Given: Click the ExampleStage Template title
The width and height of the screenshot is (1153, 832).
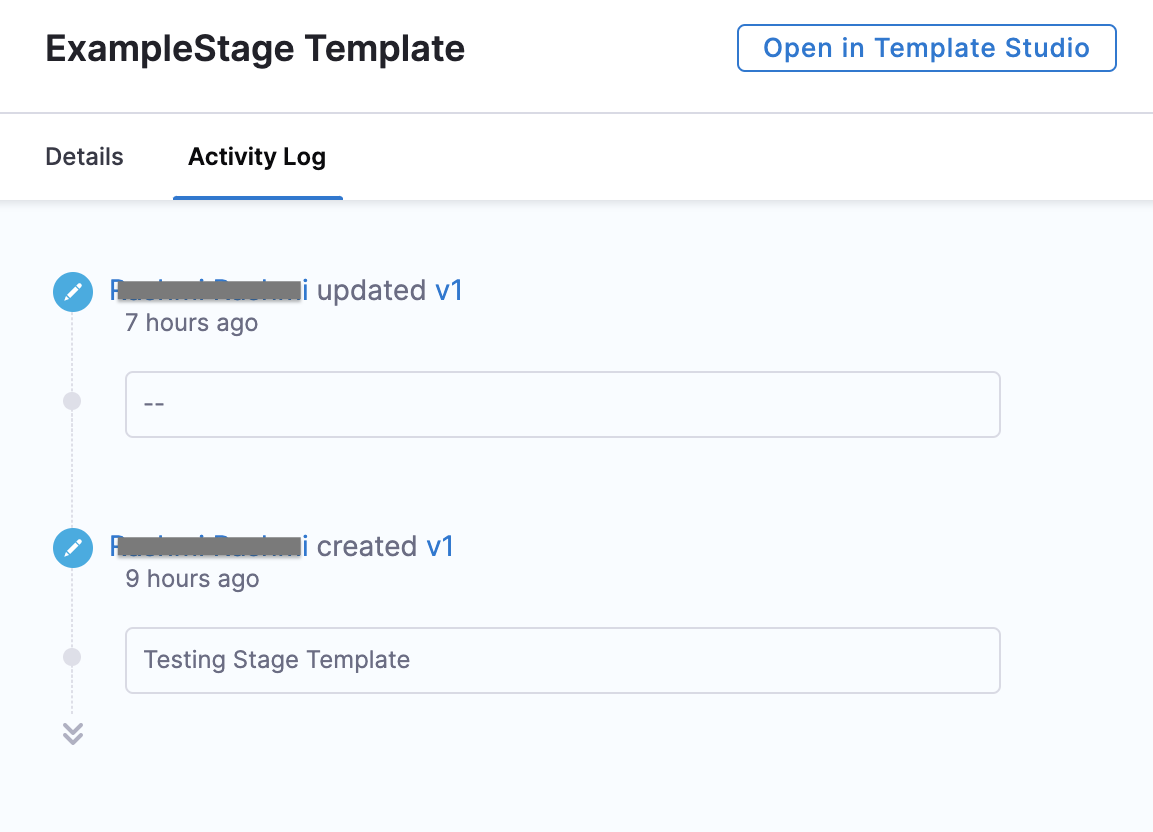Looking at the screenshot, I should [x=255, y=49].
